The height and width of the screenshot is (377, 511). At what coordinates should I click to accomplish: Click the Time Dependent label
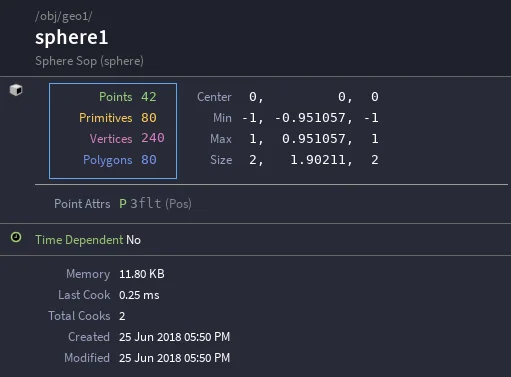79,240
